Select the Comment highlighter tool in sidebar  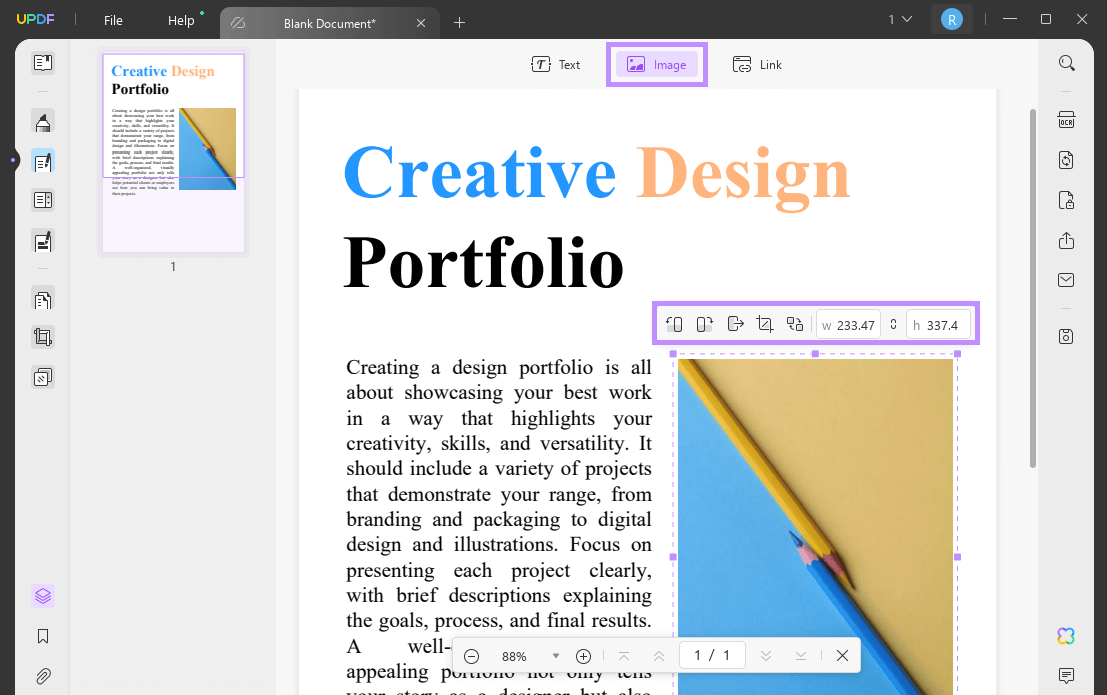43,121
